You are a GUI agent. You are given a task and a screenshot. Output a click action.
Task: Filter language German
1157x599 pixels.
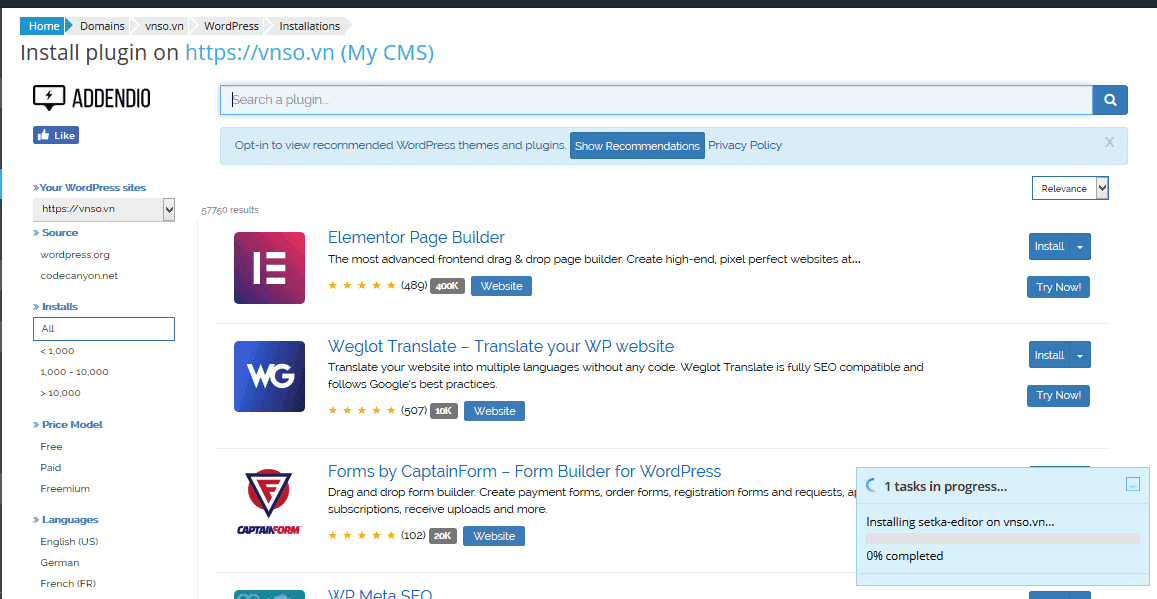click(60, 562)
